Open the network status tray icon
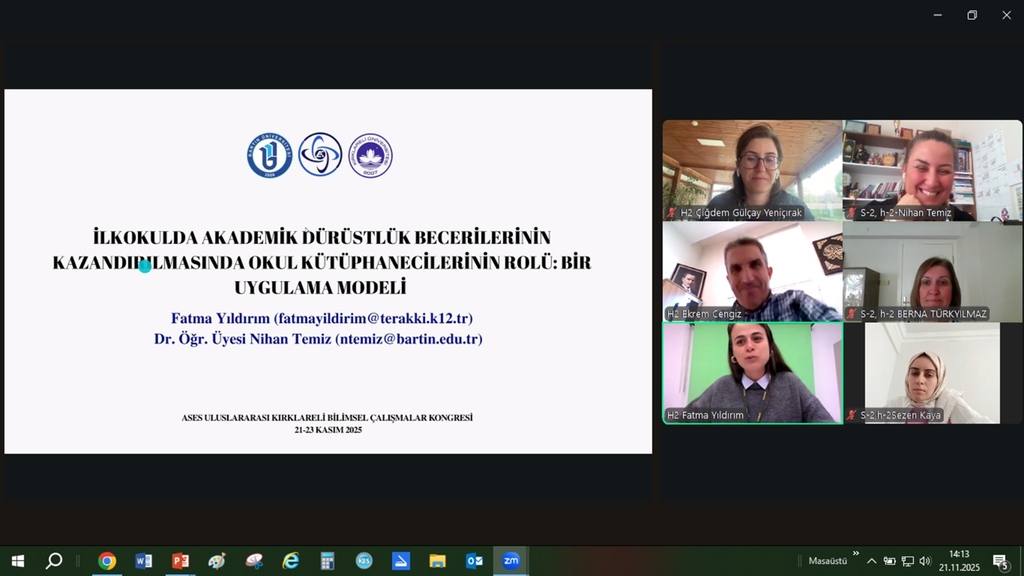 [x=907, y=561]
